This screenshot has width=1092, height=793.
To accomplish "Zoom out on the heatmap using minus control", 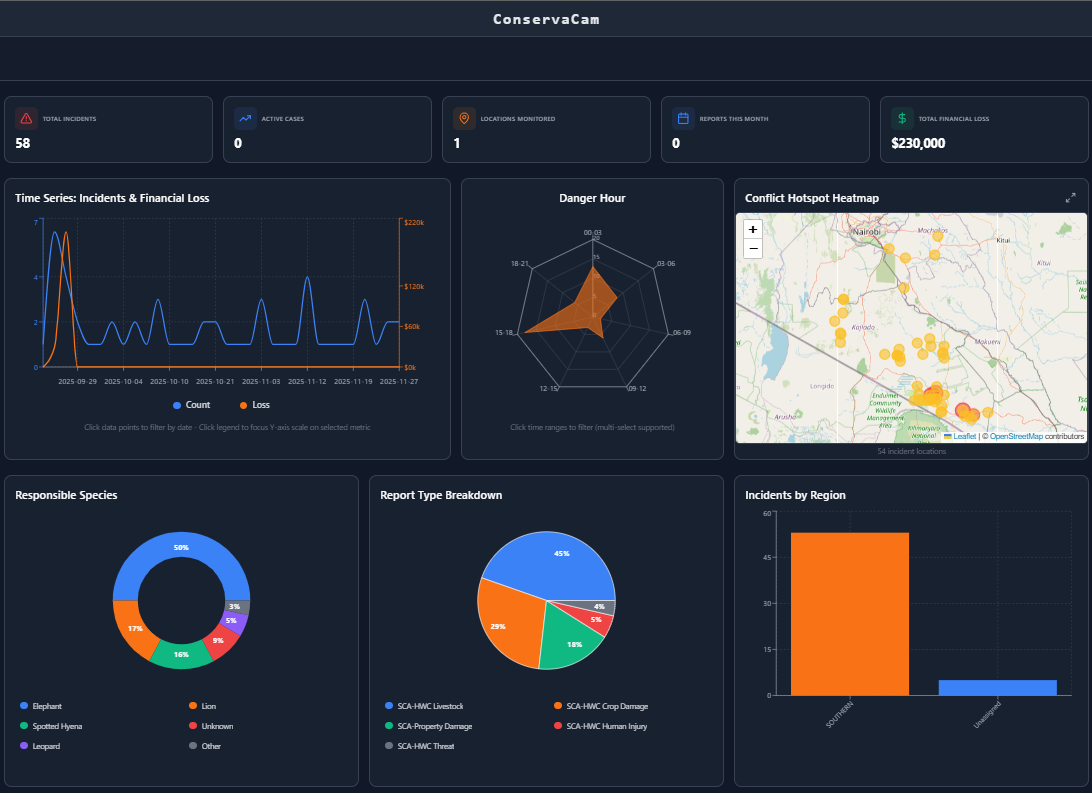I will pyautogui.click(x=752, y=249).
